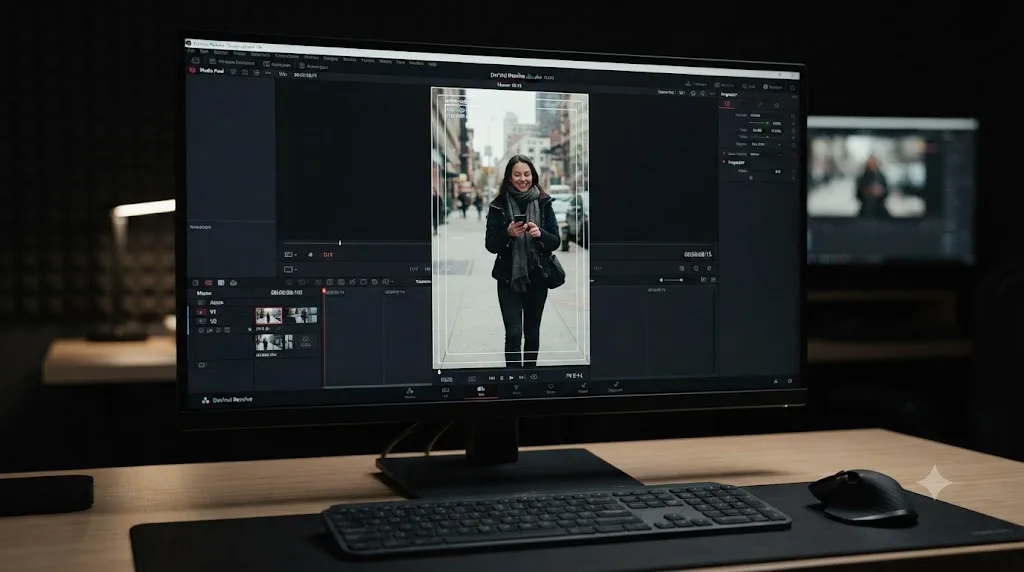
Task: Click the program viewer timecode display
Action: [x=697, y=254]
